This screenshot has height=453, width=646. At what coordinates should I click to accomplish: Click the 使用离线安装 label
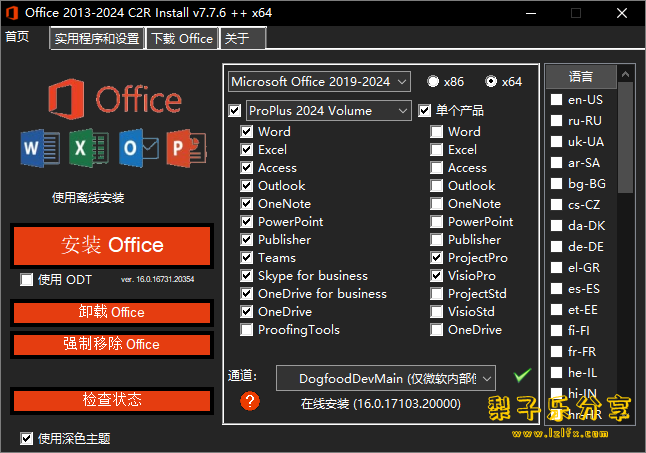(88, 198)
